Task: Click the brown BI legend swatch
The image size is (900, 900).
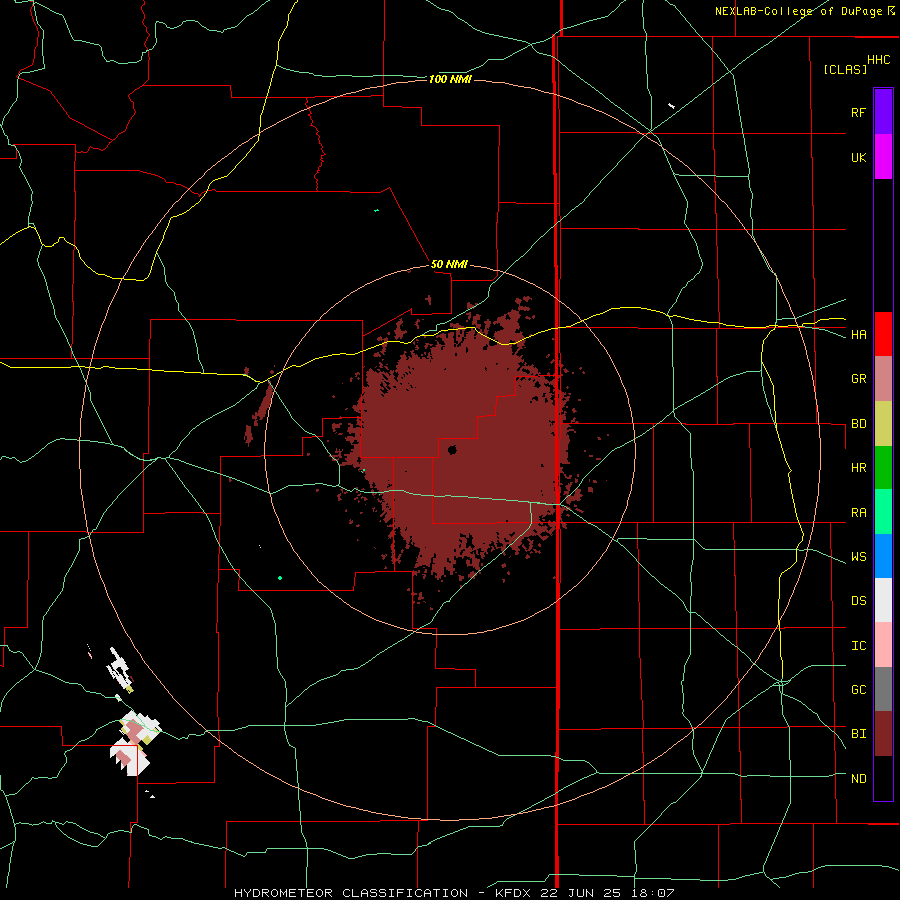Action: tap(883, 734)
